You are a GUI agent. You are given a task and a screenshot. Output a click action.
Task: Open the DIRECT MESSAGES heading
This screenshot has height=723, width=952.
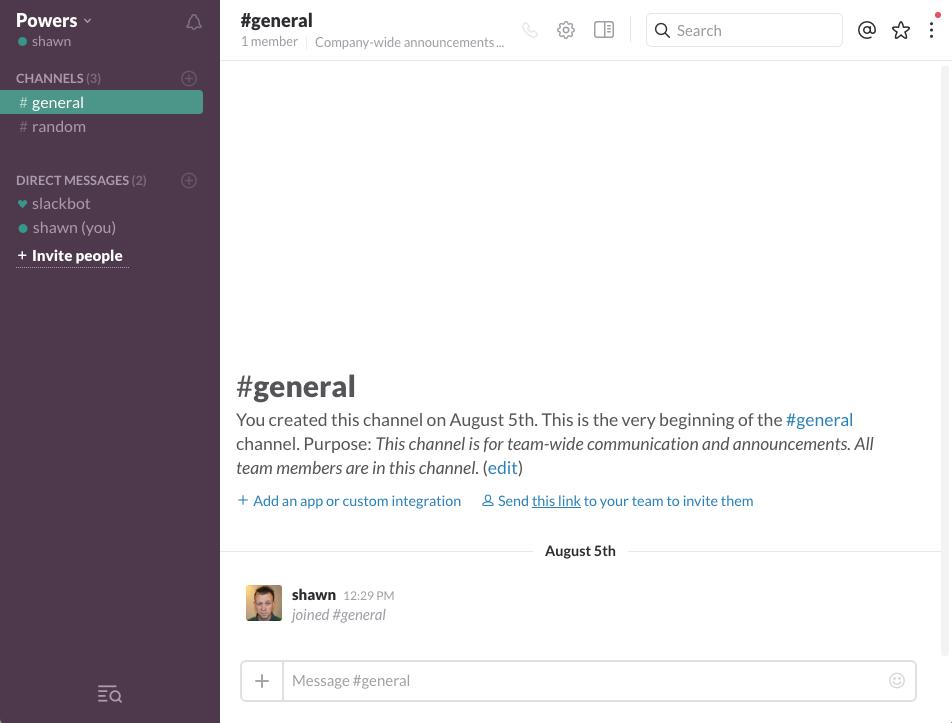pyautogui.click(x=81, y=180)
